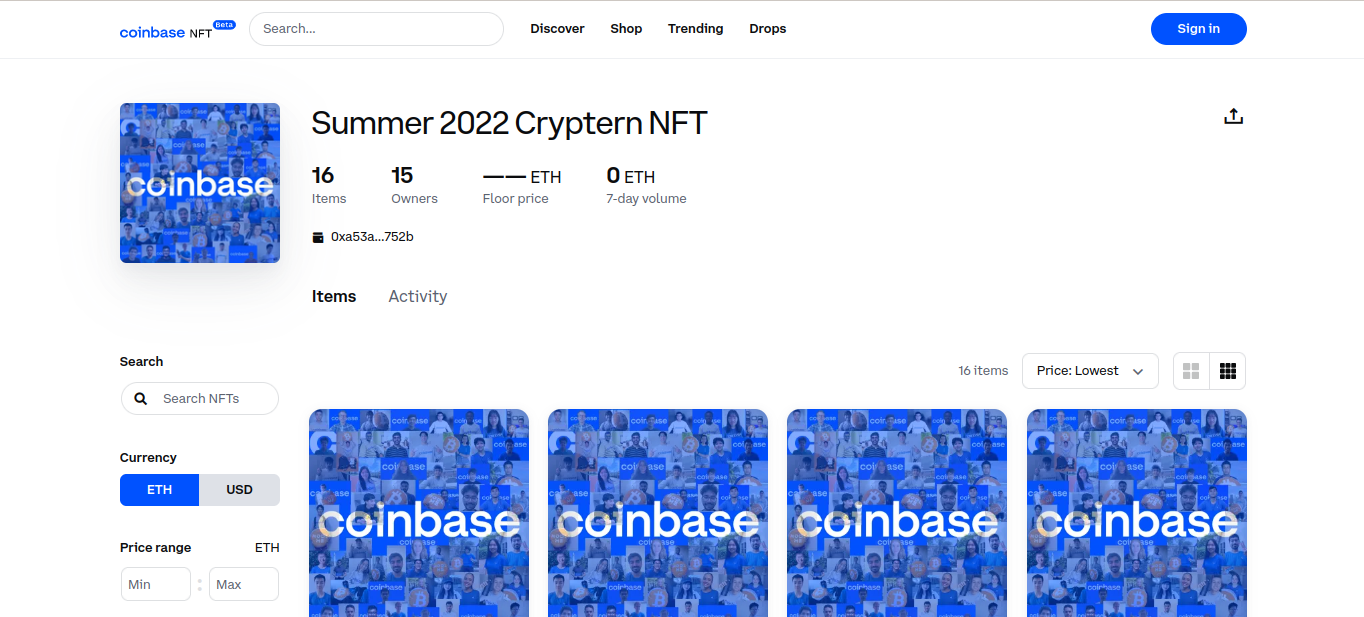This screenshot has height=617, width=1364.
Task: Open the third NFT card
Action: [x=897, y=513]
